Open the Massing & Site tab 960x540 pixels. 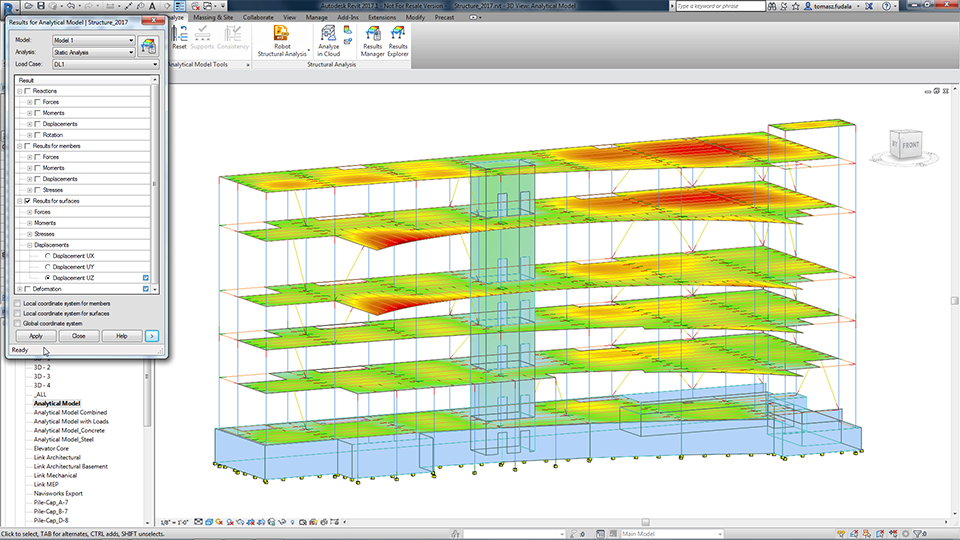point(214,18)
